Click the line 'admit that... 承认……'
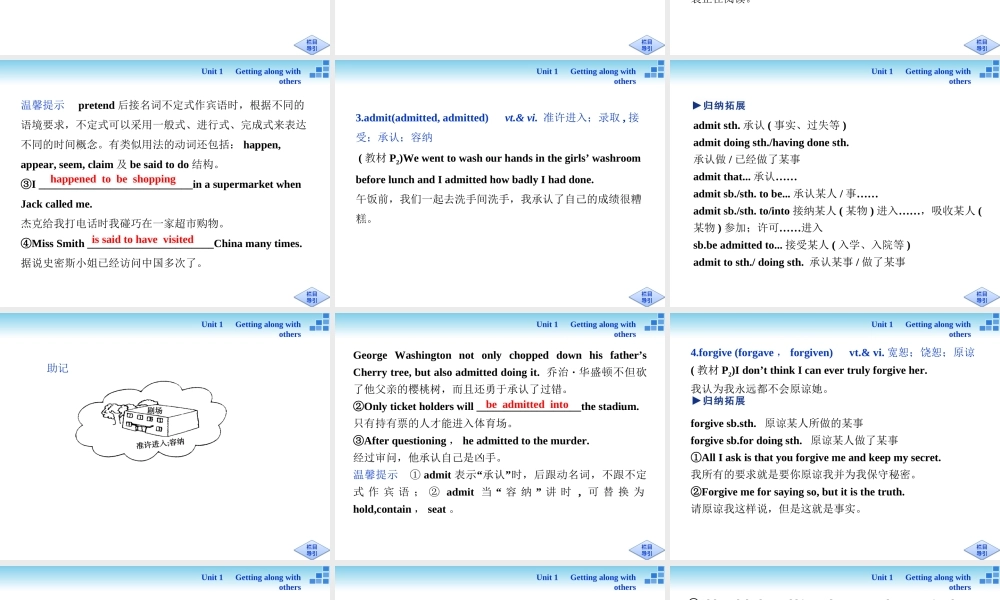The height and width of the screenshot is (600, 1000). coord(745,177)
